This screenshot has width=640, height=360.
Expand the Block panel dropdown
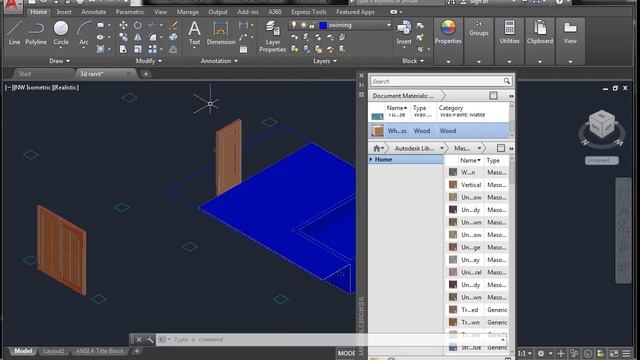coord(413,61)
